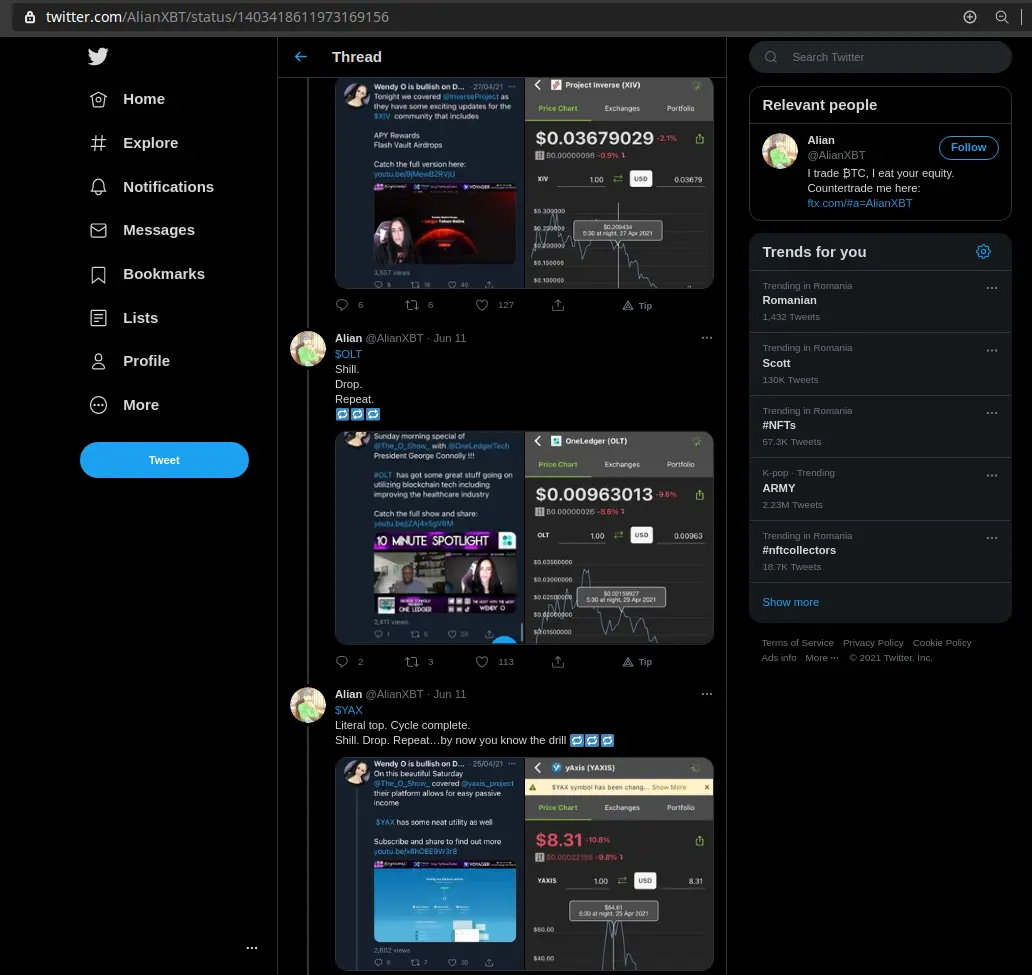Share the tweet with 127 likes

[558, 305]
